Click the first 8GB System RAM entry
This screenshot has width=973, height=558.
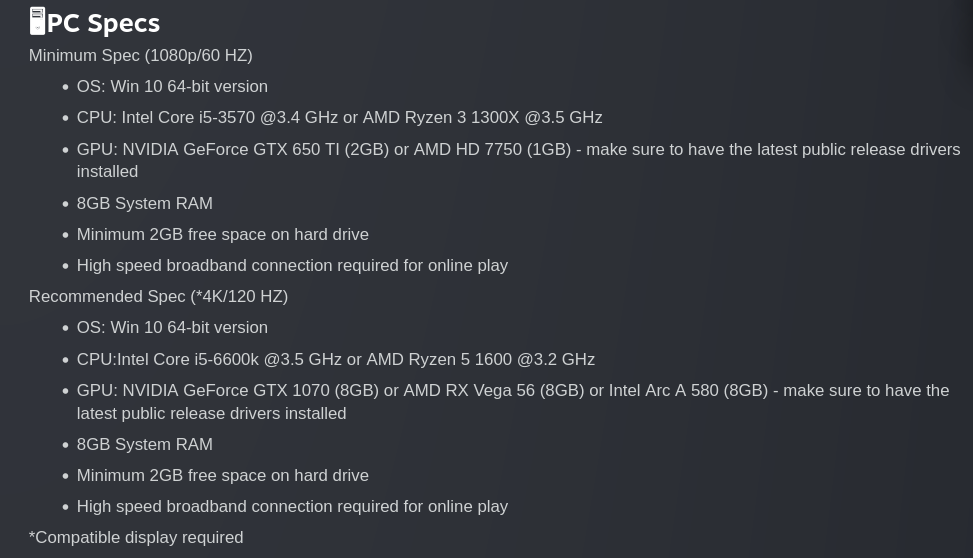145,203
